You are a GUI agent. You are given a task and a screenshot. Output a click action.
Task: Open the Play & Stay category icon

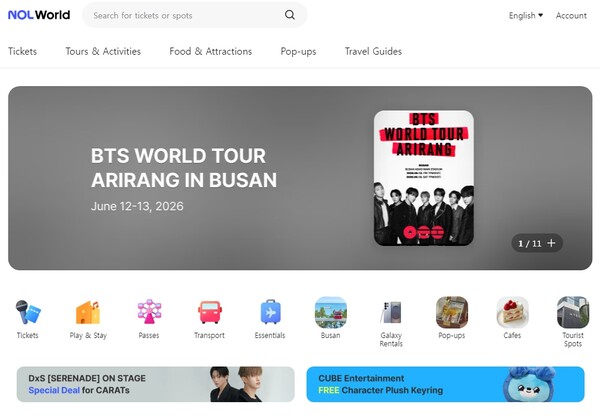pos(88,312)
